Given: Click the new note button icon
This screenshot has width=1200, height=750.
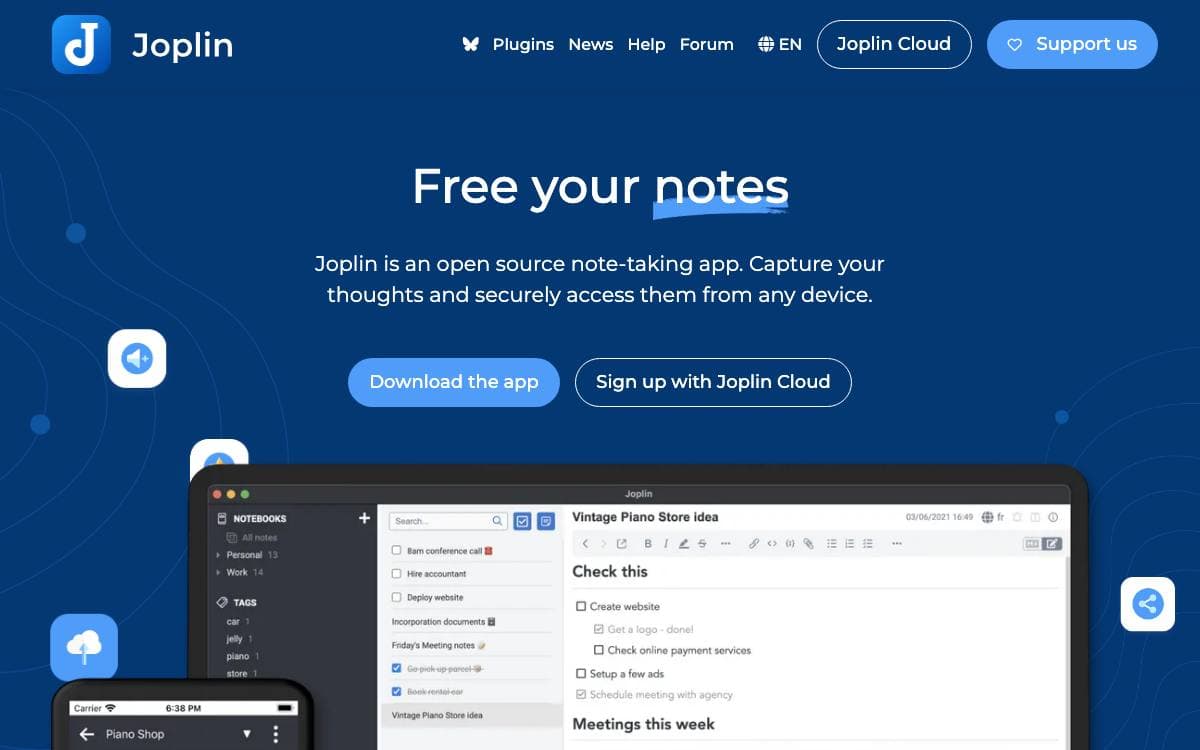Looking at the screenshot, I should (546, 521).
